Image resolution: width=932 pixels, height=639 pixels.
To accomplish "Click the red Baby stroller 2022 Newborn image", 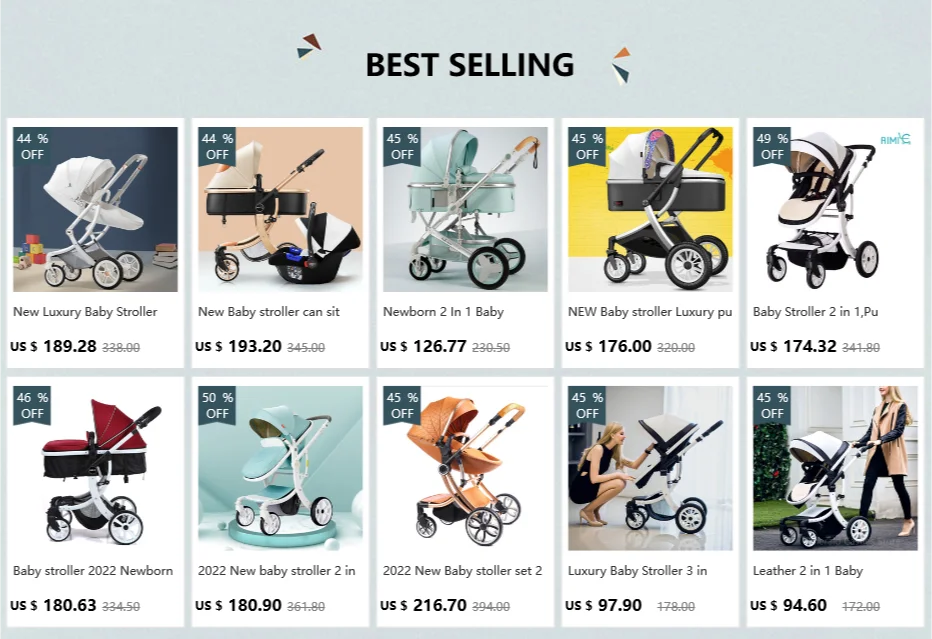I will tap(95, 468).
